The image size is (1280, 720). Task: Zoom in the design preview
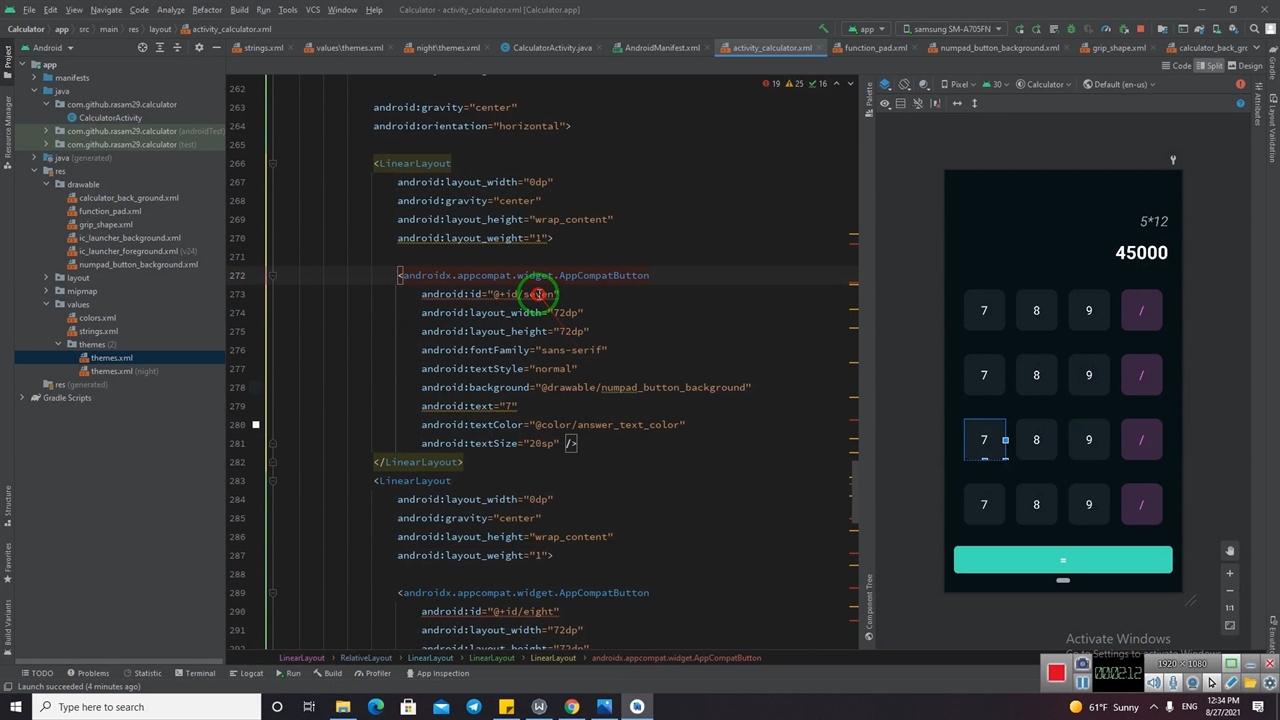tap(1230, 574)
